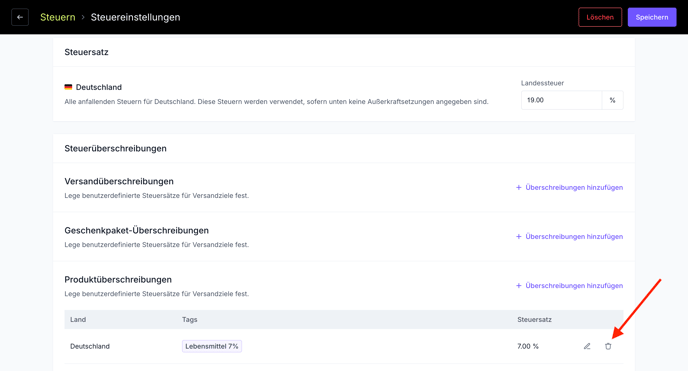Add override under Versandüberschreibungen

570,188
